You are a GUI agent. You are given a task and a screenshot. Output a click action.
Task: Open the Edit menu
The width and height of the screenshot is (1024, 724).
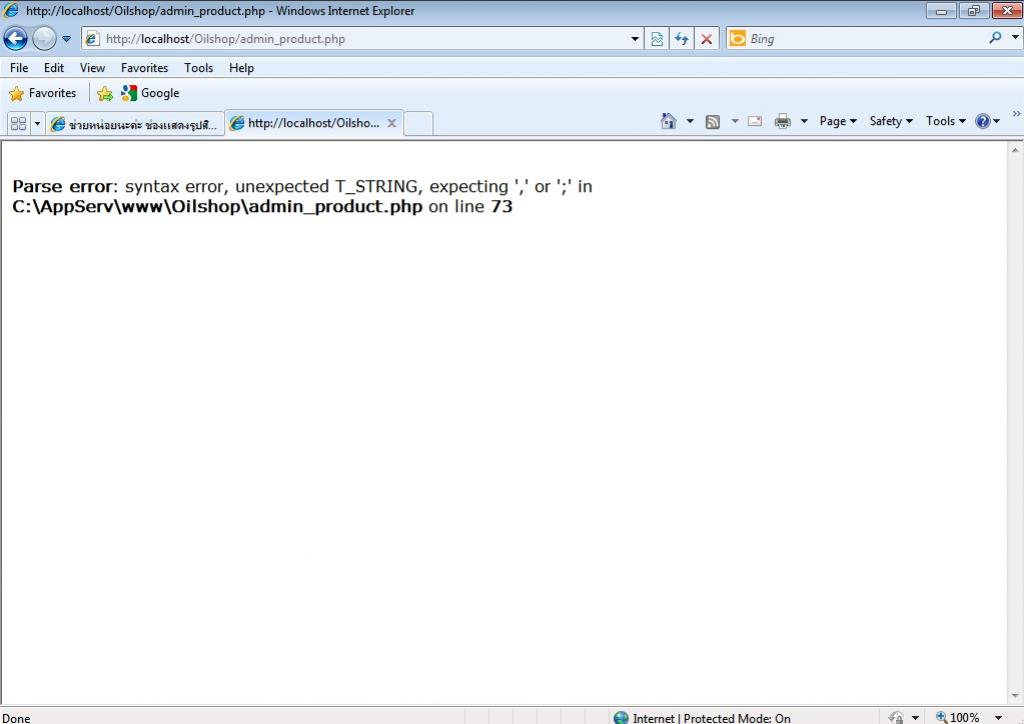click(x=54, y=68)
